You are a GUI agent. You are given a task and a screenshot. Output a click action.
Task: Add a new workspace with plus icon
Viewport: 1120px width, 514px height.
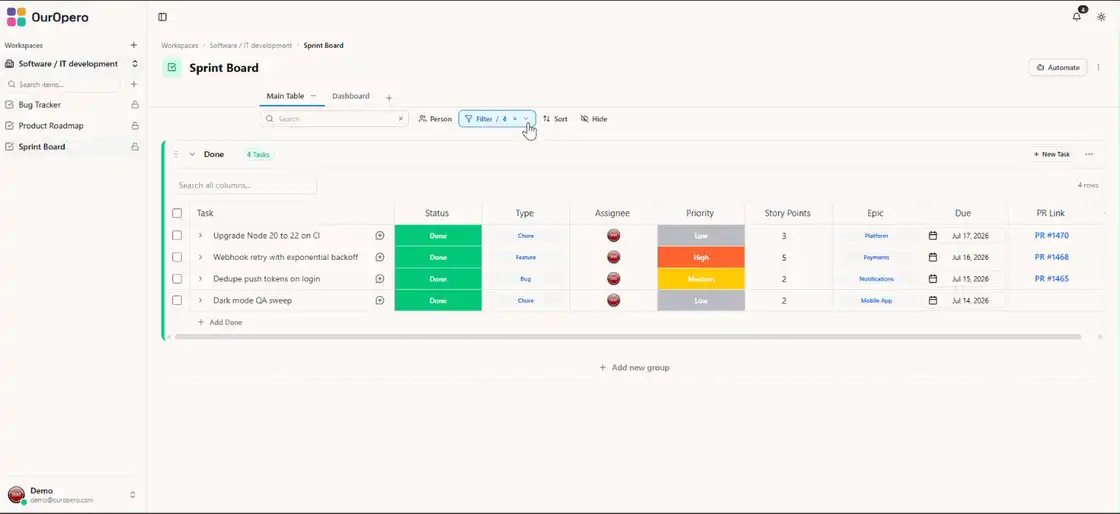click(134, 45)
